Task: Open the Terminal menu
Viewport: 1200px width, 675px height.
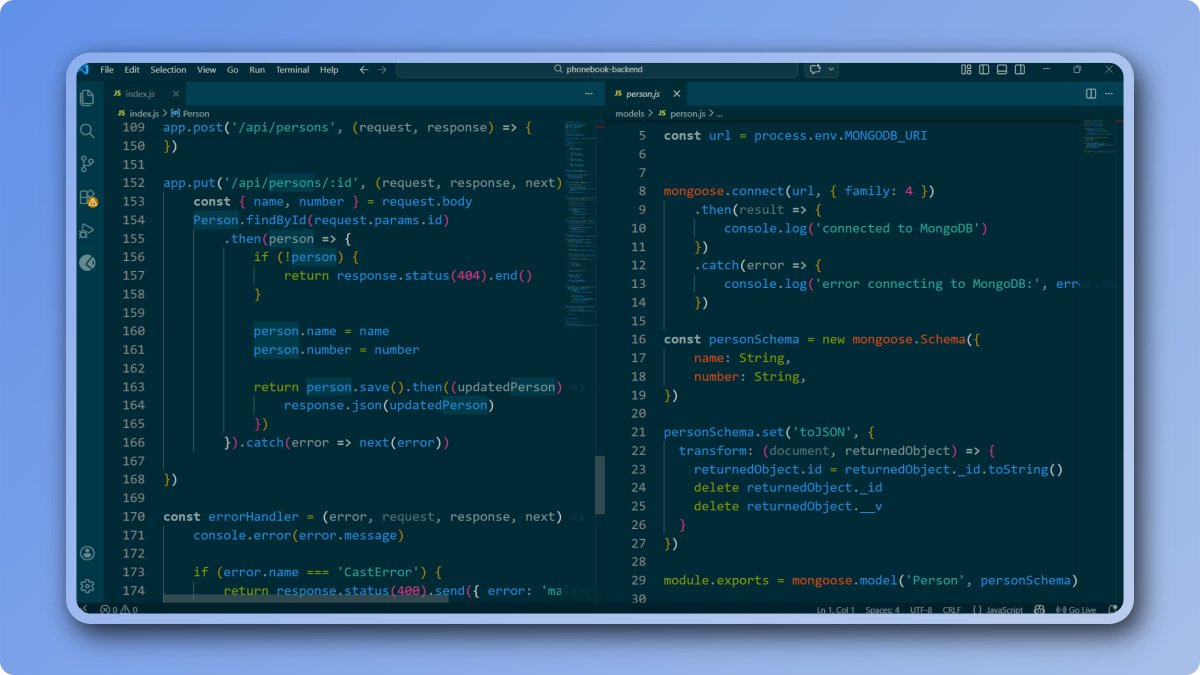Action: tap(293, 70)
